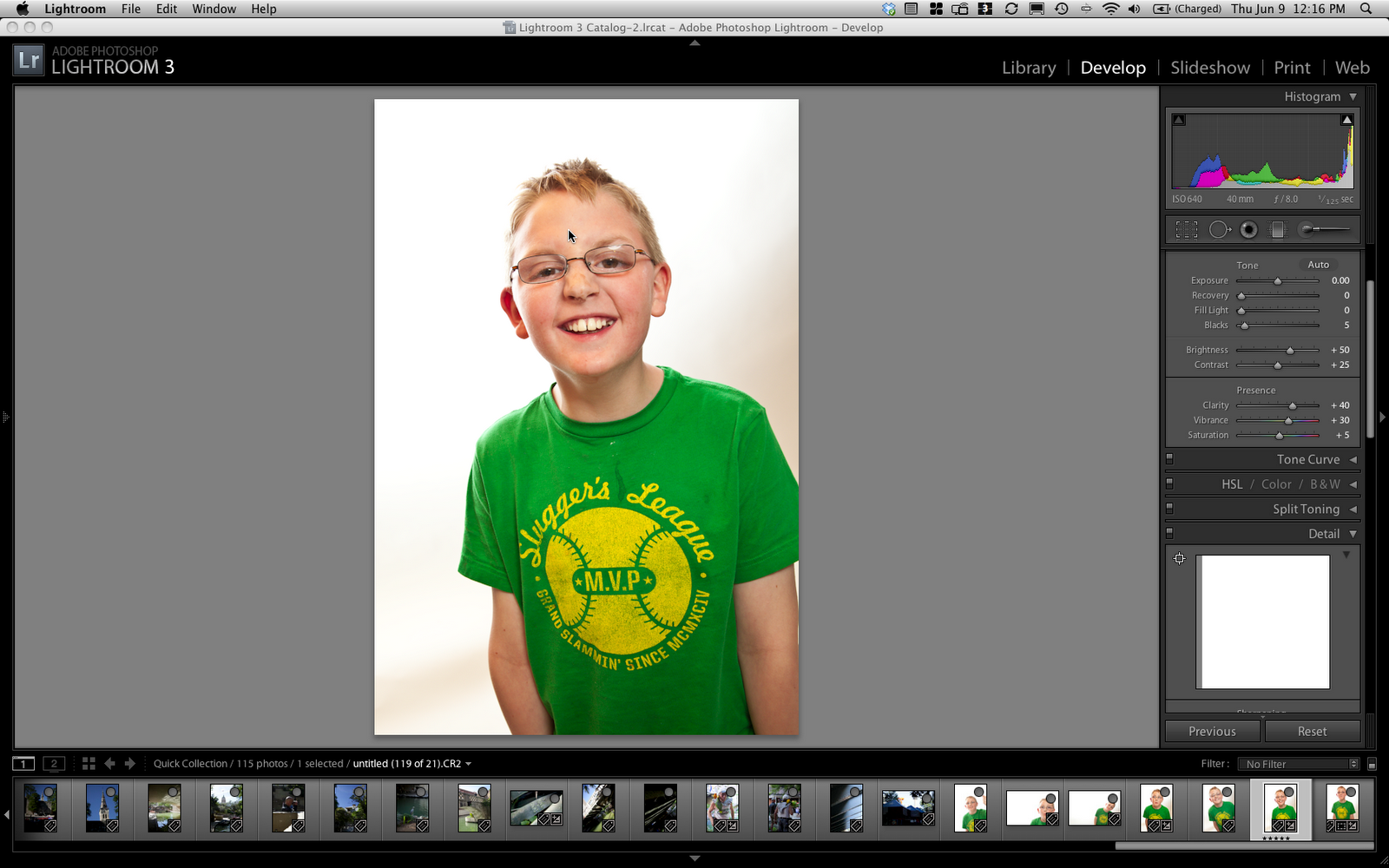Collapse the Histogram panel
Screen dimensions: 1389x868
1353,96
